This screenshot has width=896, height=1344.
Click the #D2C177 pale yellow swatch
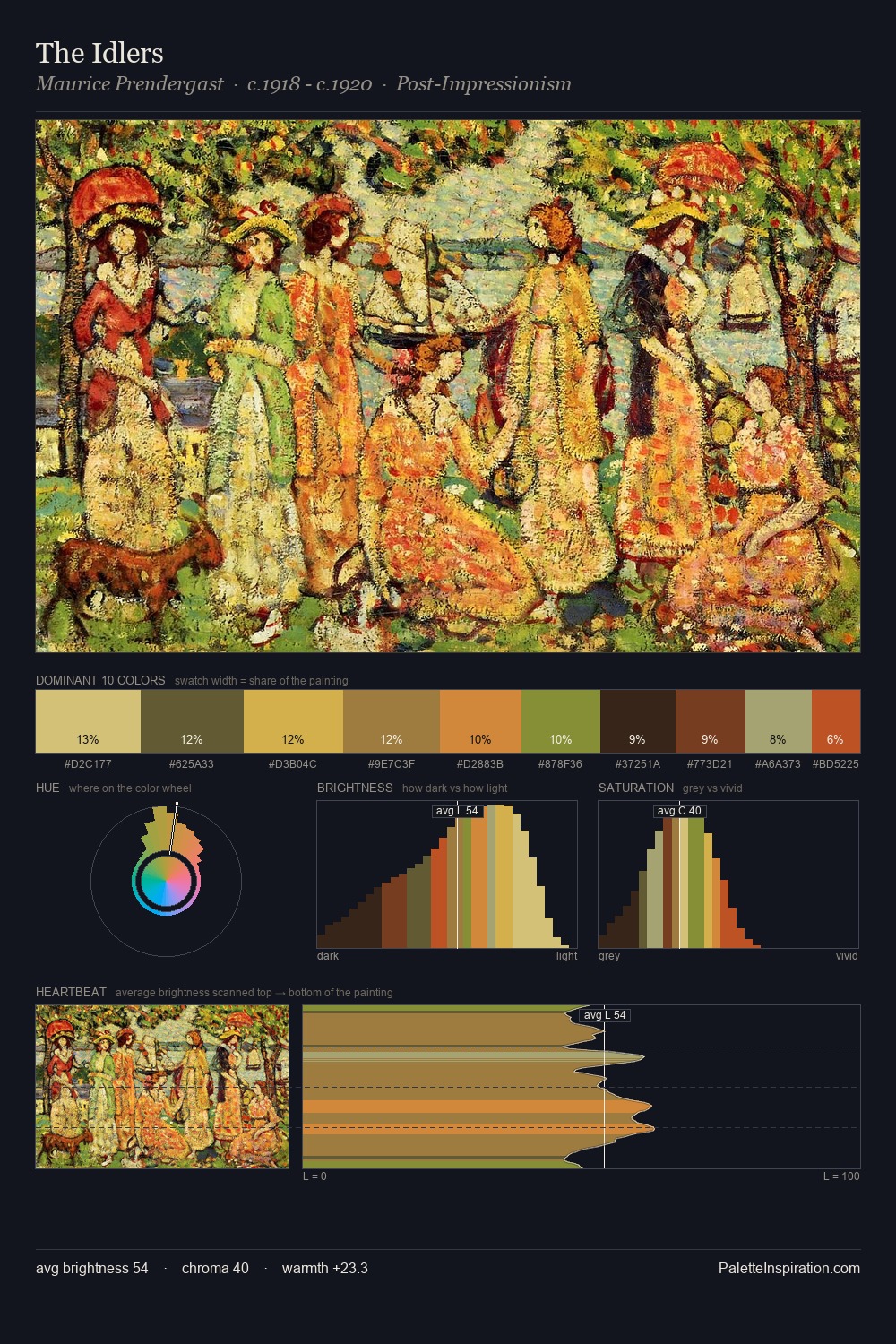click(88, 721)
